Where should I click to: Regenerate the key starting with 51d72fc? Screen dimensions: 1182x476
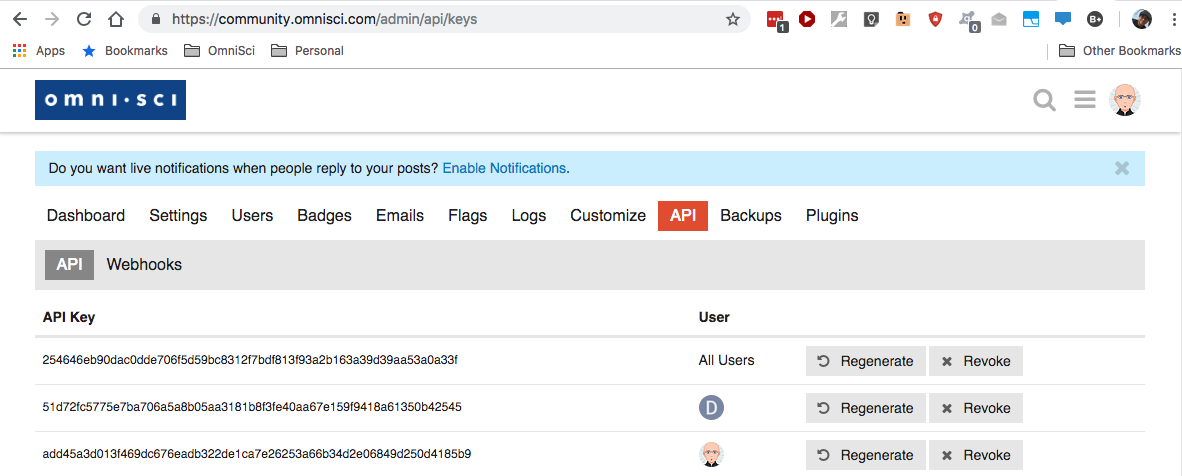click(x=865, y=408)
